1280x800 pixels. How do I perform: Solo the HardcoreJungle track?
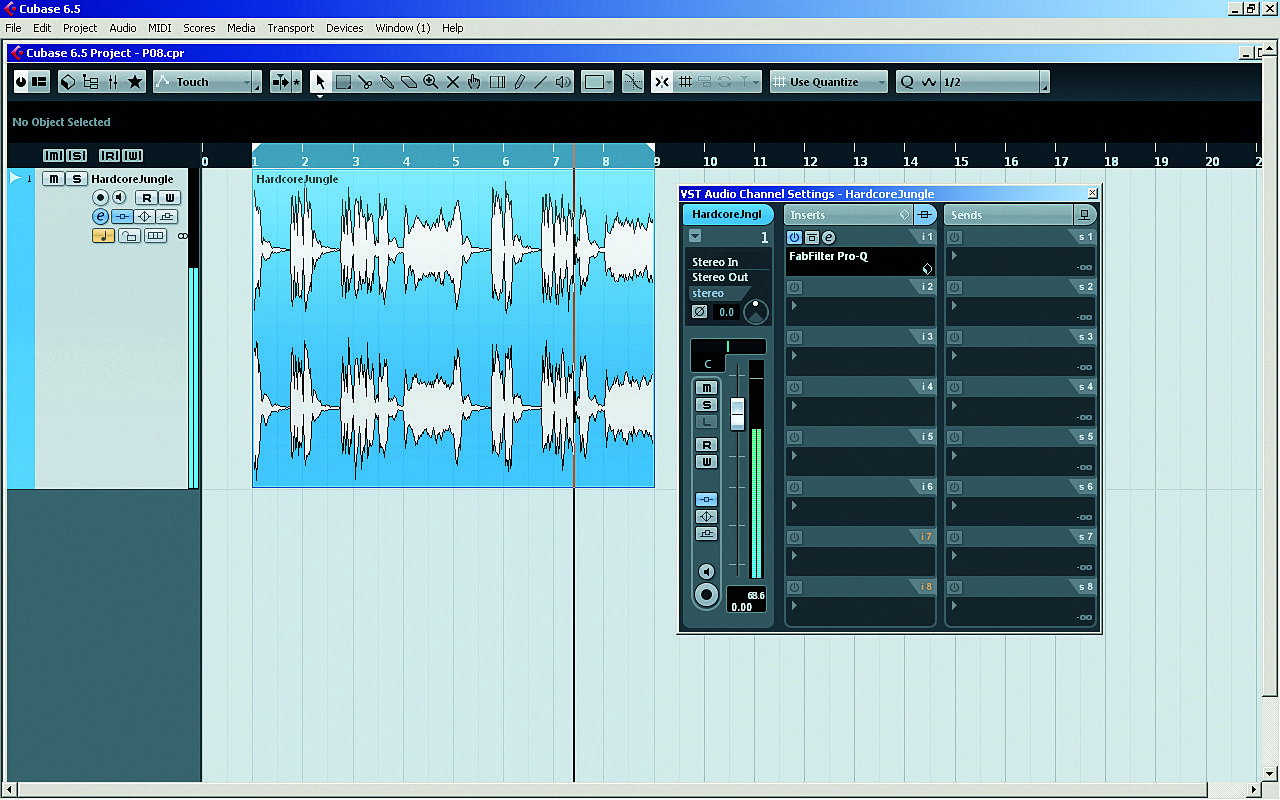tap(75, 179)
